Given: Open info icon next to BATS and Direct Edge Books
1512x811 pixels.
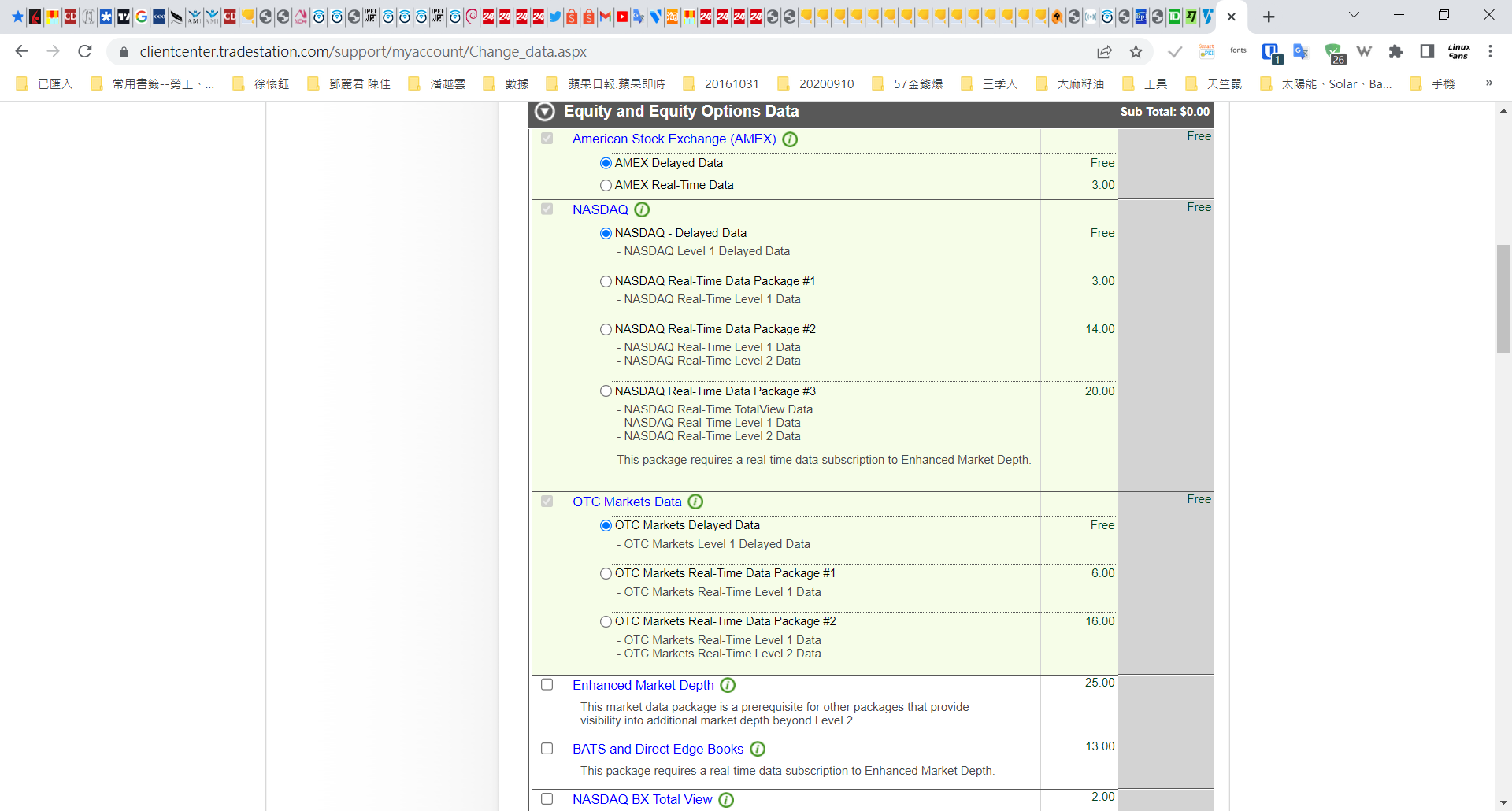Looking at the screenshot, I should click(x=758, y=749).
